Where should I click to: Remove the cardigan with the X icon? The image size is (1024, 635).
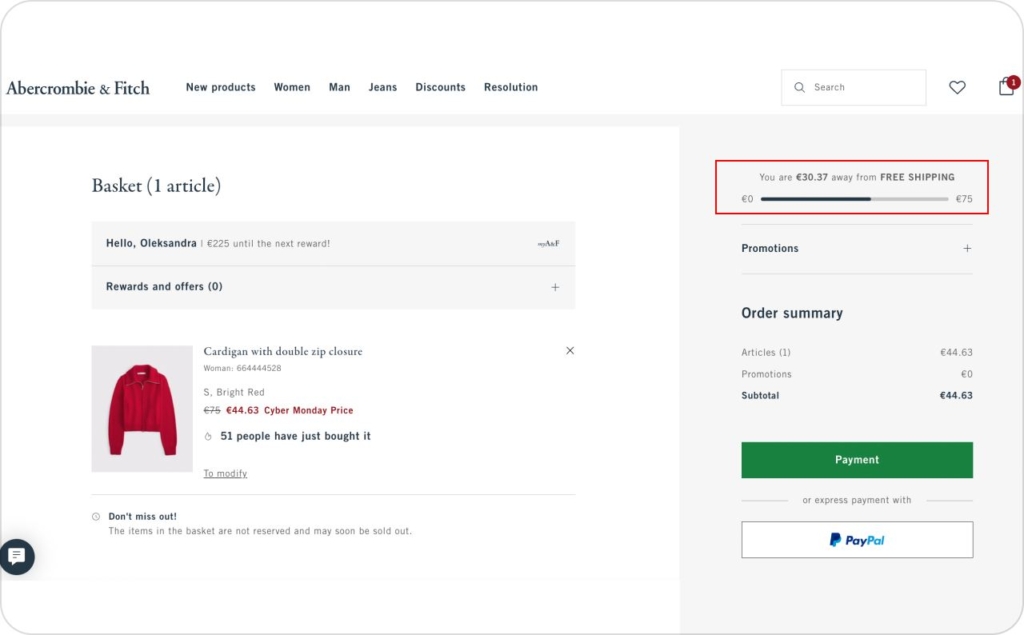click(x=570, y=351)
